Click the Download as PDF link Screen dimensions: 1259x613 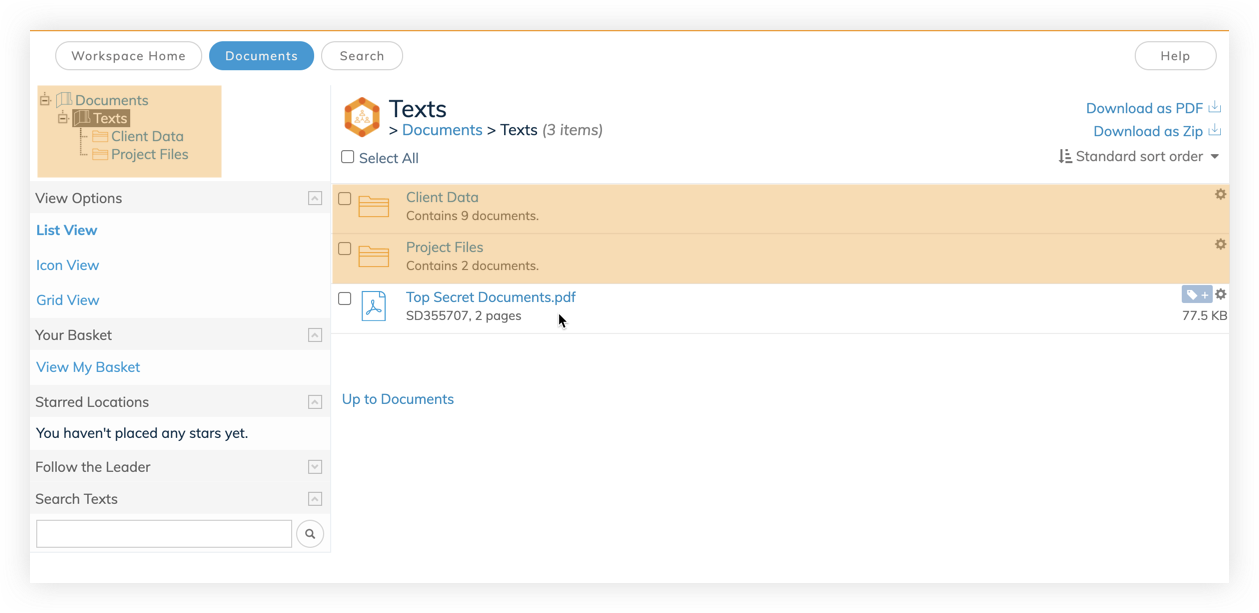point(1144,108)
